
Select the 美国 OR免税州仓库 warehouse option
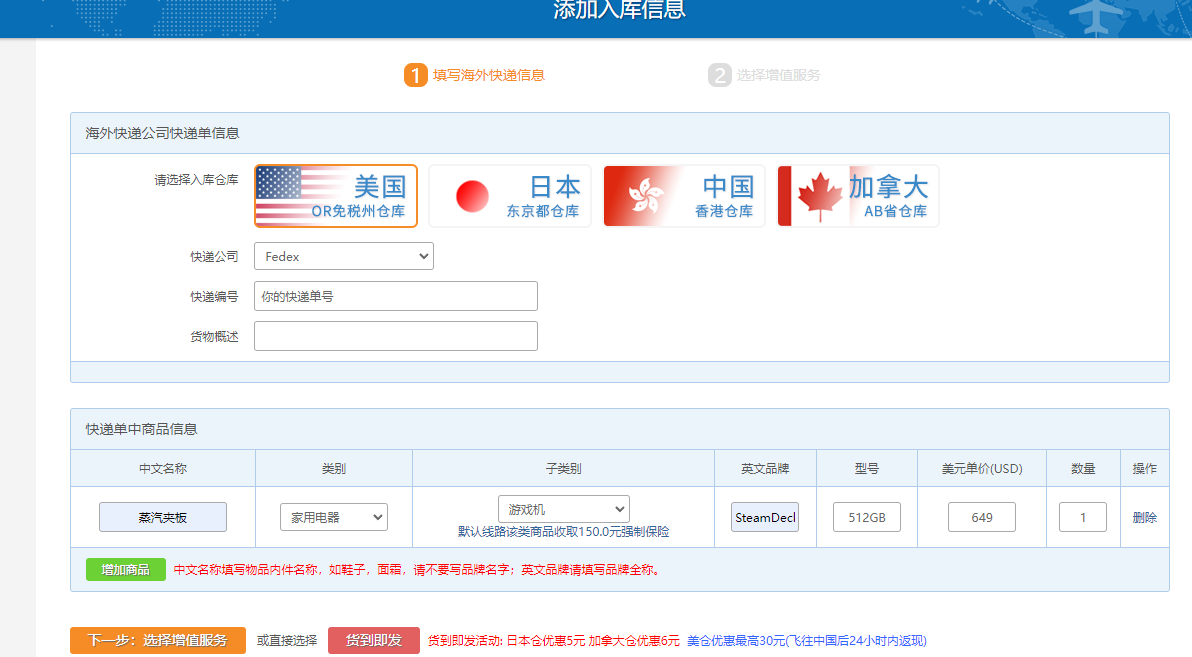coord(335,196)
